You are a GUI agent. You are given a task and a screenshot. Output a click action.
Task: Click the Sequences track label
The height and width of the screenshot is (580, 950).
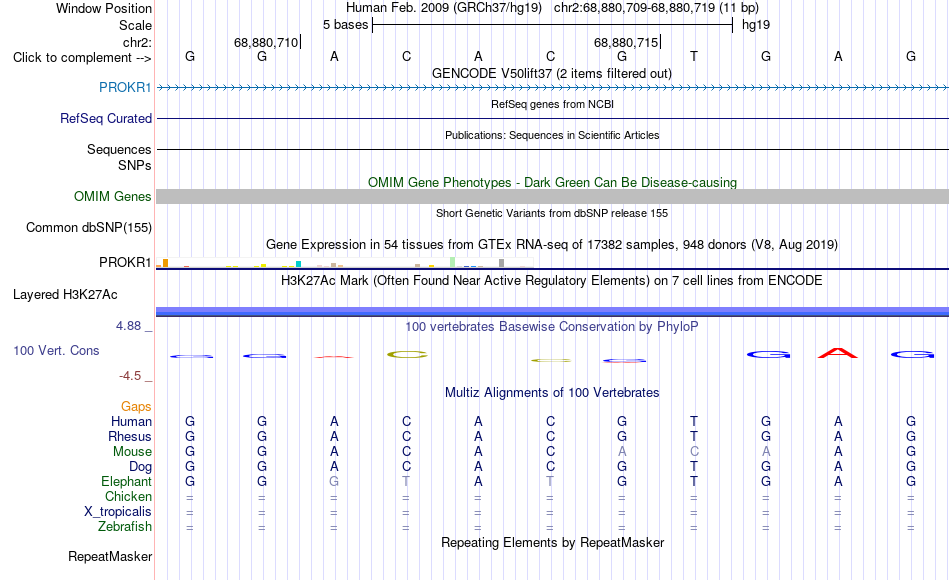click(x=119, y=149)
